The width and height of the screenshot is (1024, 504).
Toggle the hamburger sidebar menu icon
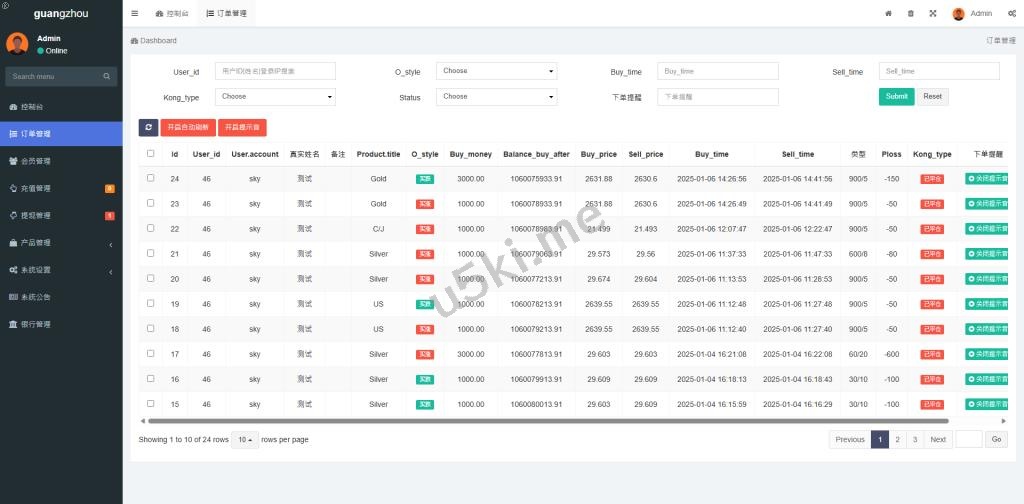point(135,14)
